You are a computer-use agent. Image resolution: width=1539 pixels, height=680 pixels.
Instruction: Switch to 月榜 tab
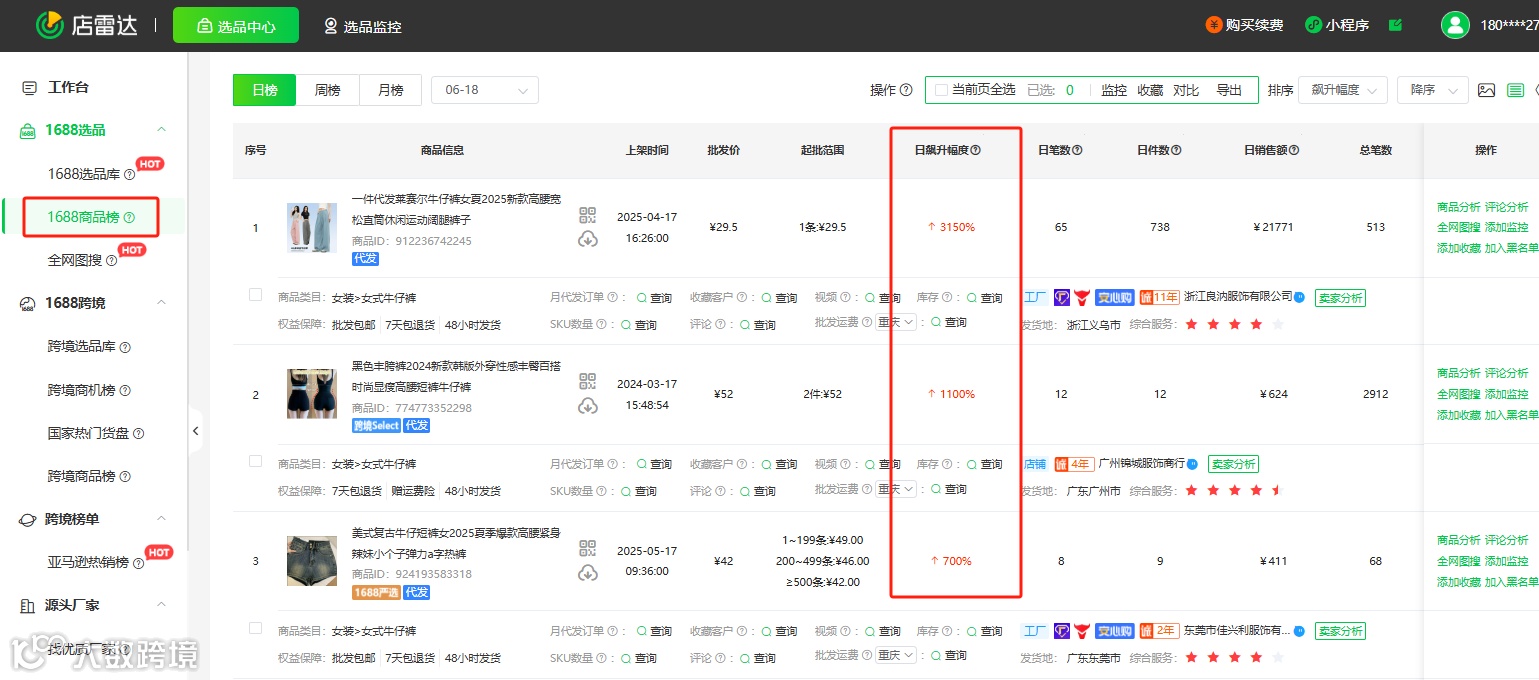[x=391, y=90]
